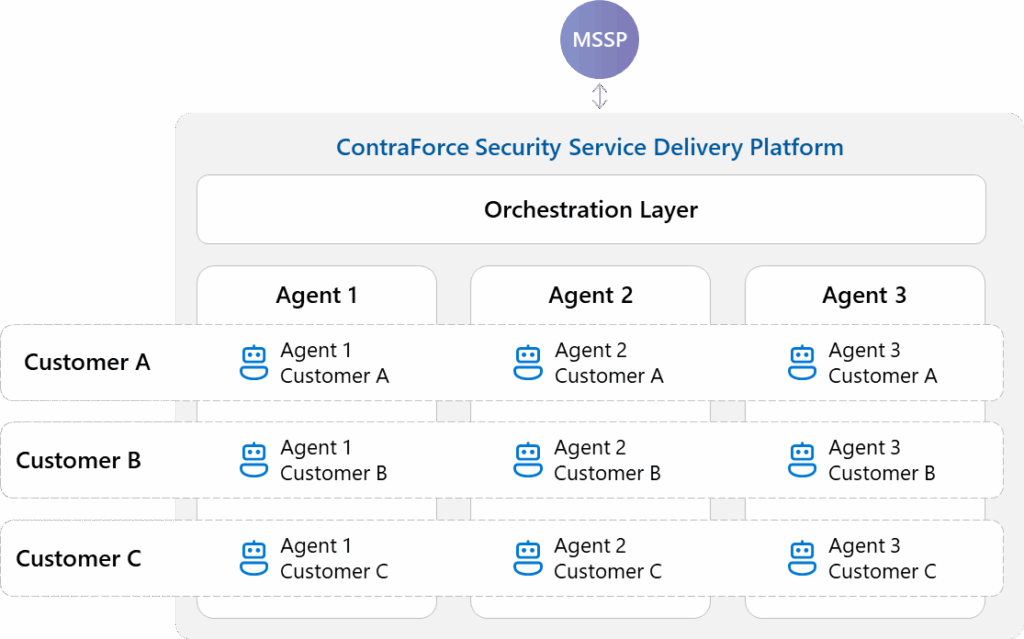Click the Agent 1 Customer A robot icon
The height and width of the screenshot is (639, 1024).
(x=254, y=361)
